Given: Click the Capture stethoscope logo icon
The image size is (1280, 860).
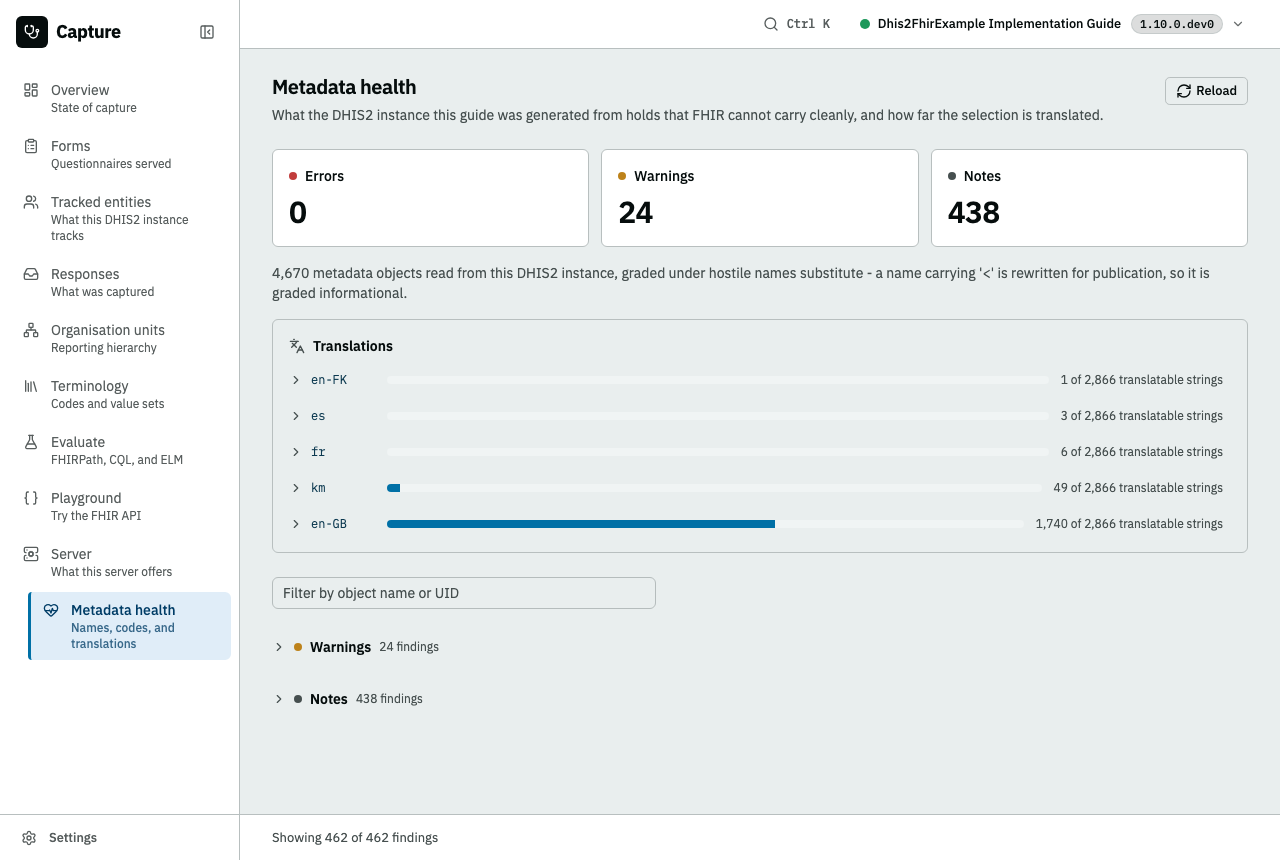Looking at the screenshot, I should [32, 32].
